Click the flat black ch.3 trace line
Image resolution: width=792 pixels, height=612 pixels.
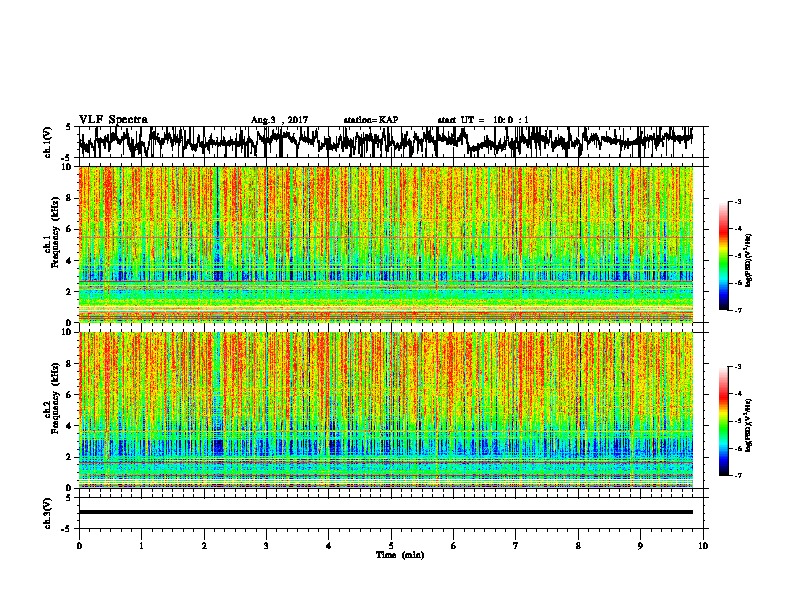(x=386, y=512)
